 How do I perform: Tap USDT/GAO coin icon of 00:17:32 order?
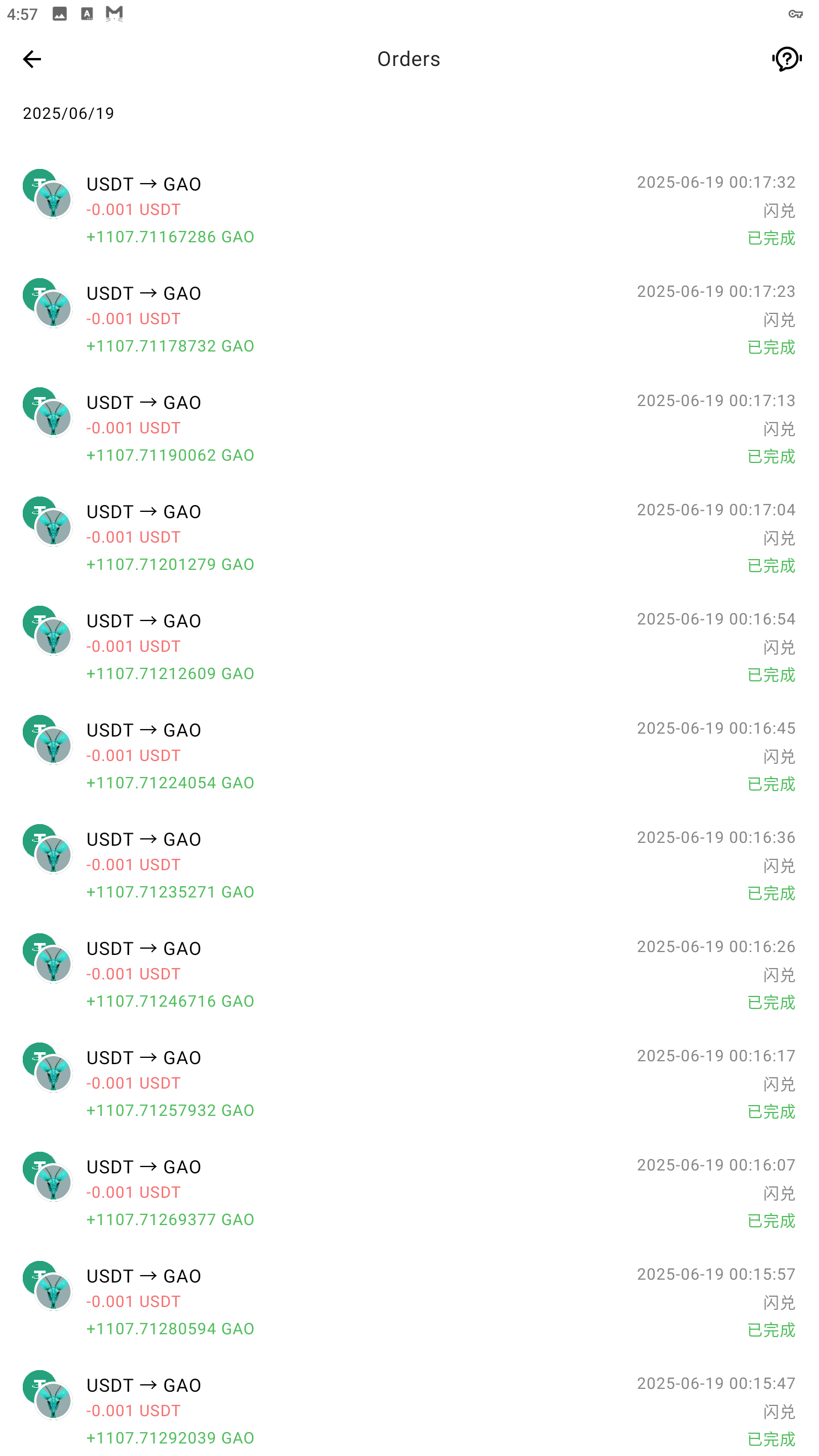click(48, 194)
